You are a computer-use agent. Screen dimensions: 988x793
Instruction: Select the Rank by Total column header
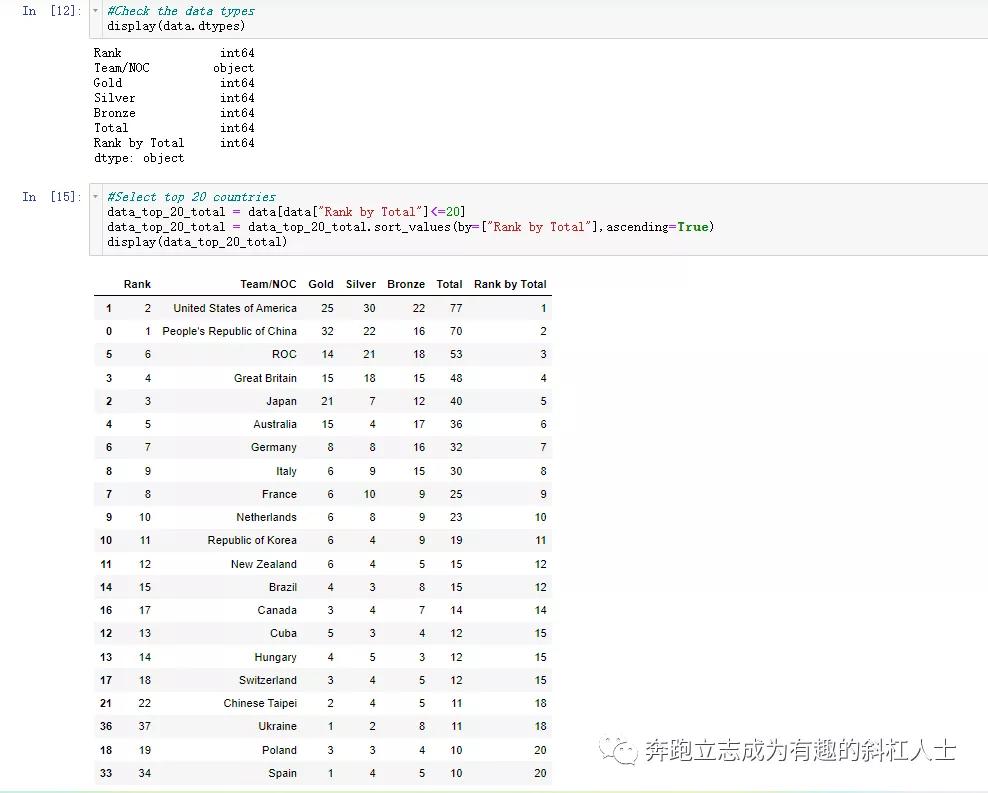pos(510,284)
